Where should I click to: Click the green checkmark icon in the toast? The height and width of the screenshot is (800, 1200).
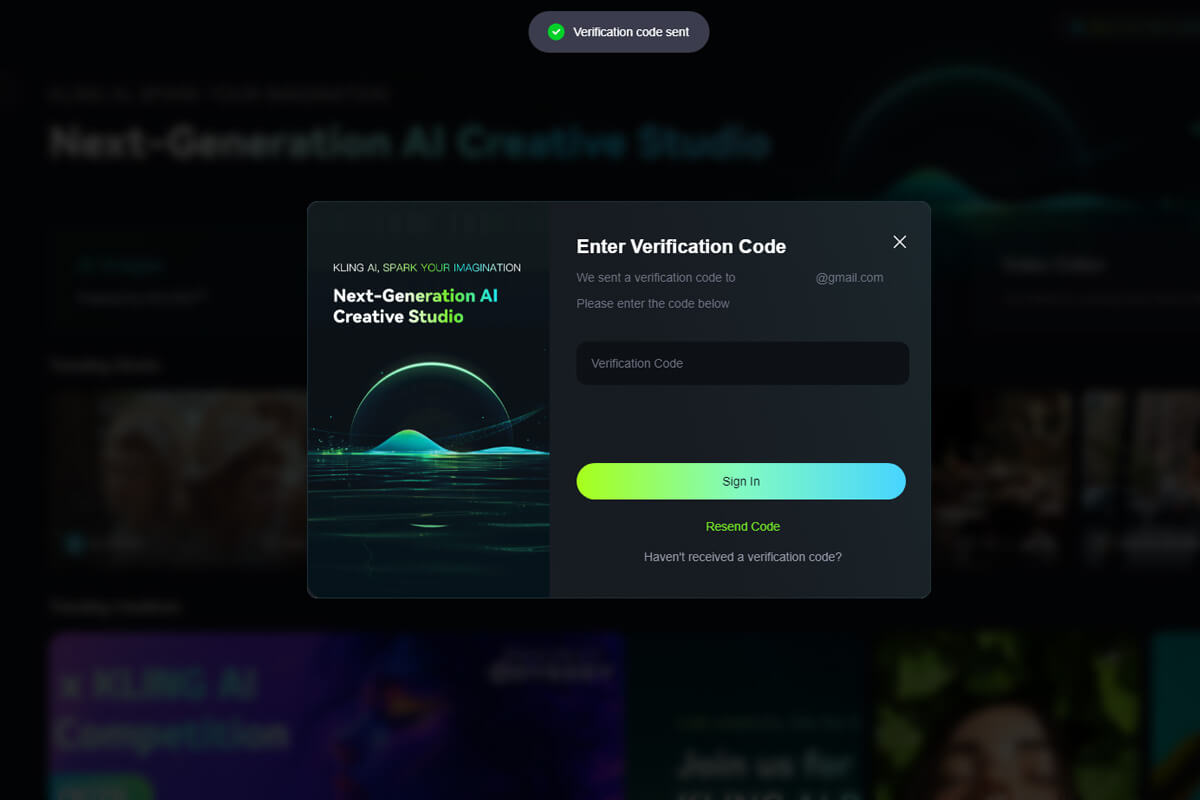556,32
